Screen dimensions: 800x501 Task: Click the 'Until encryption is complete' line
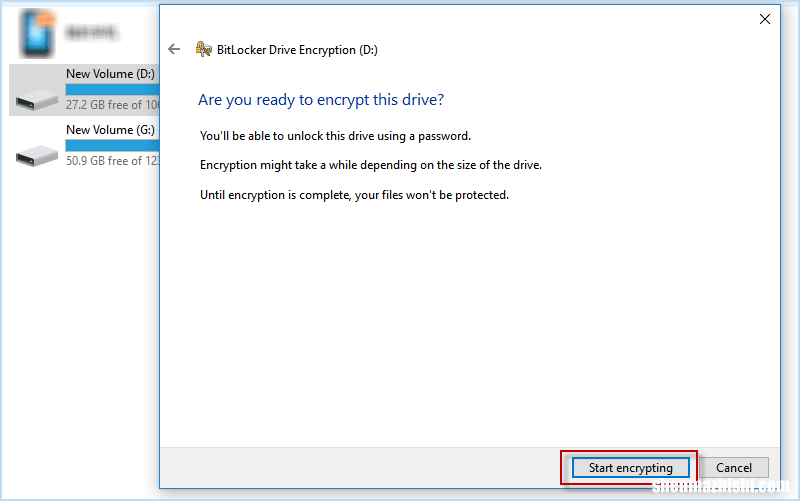pyautogui.click(x=355, y=195)
